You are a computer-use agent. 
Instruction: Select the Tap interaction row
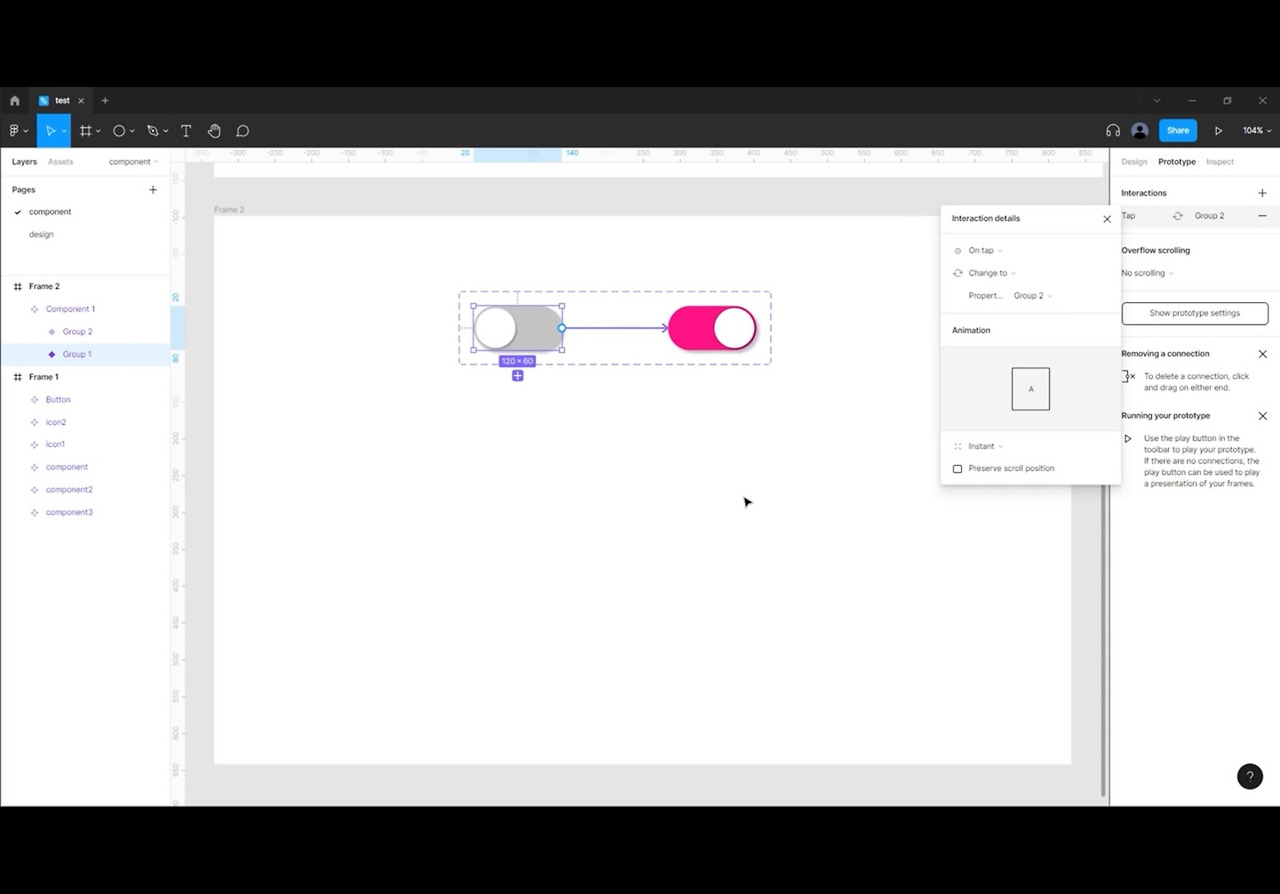1195,216
